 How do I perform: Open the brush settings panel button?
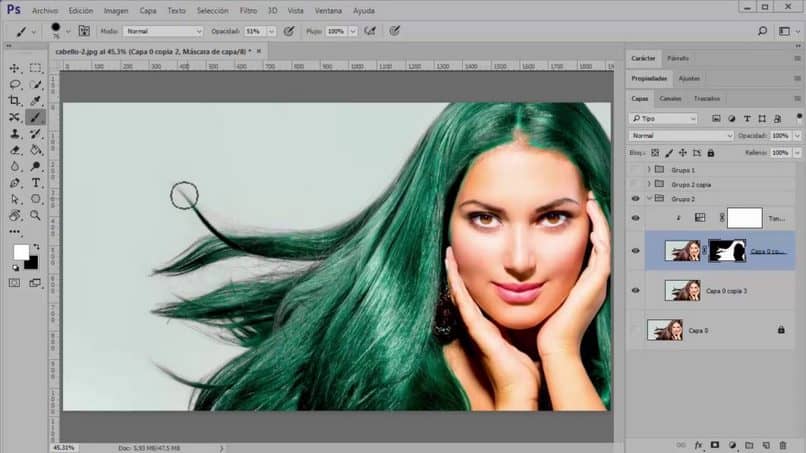(83, 31)
